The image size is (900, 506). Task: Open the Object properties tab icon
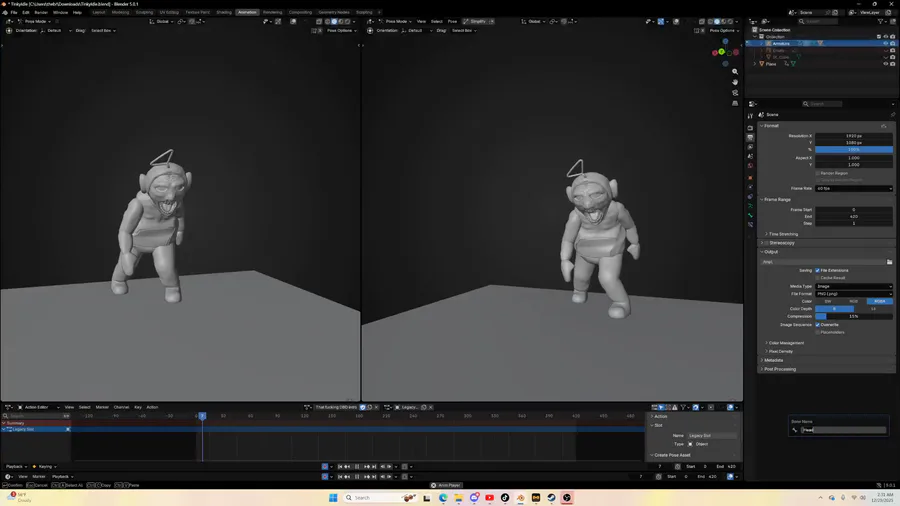(750, 178)
